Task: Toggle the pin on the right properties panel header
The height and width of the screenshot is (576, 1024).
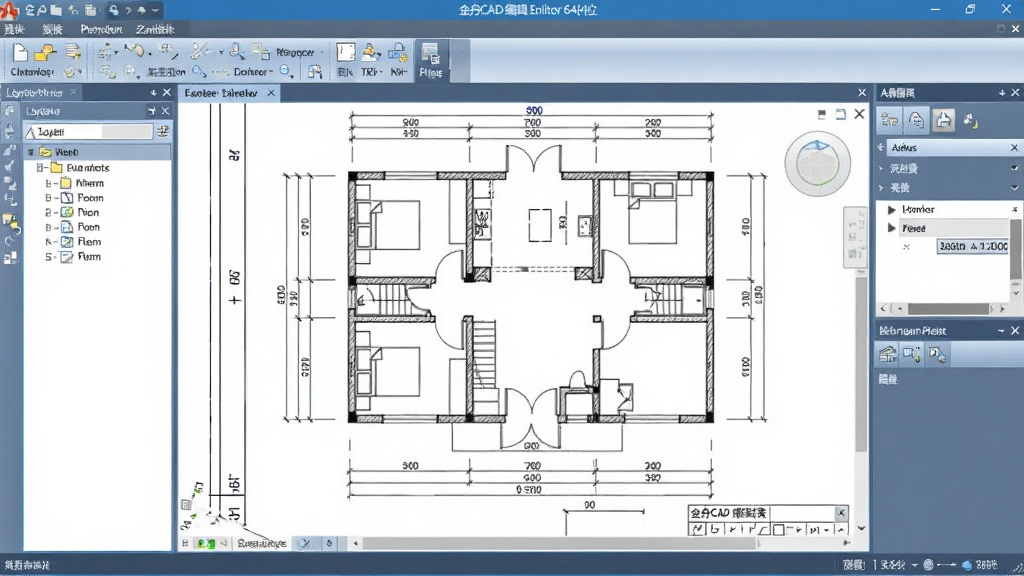Action: (1002, 93)
